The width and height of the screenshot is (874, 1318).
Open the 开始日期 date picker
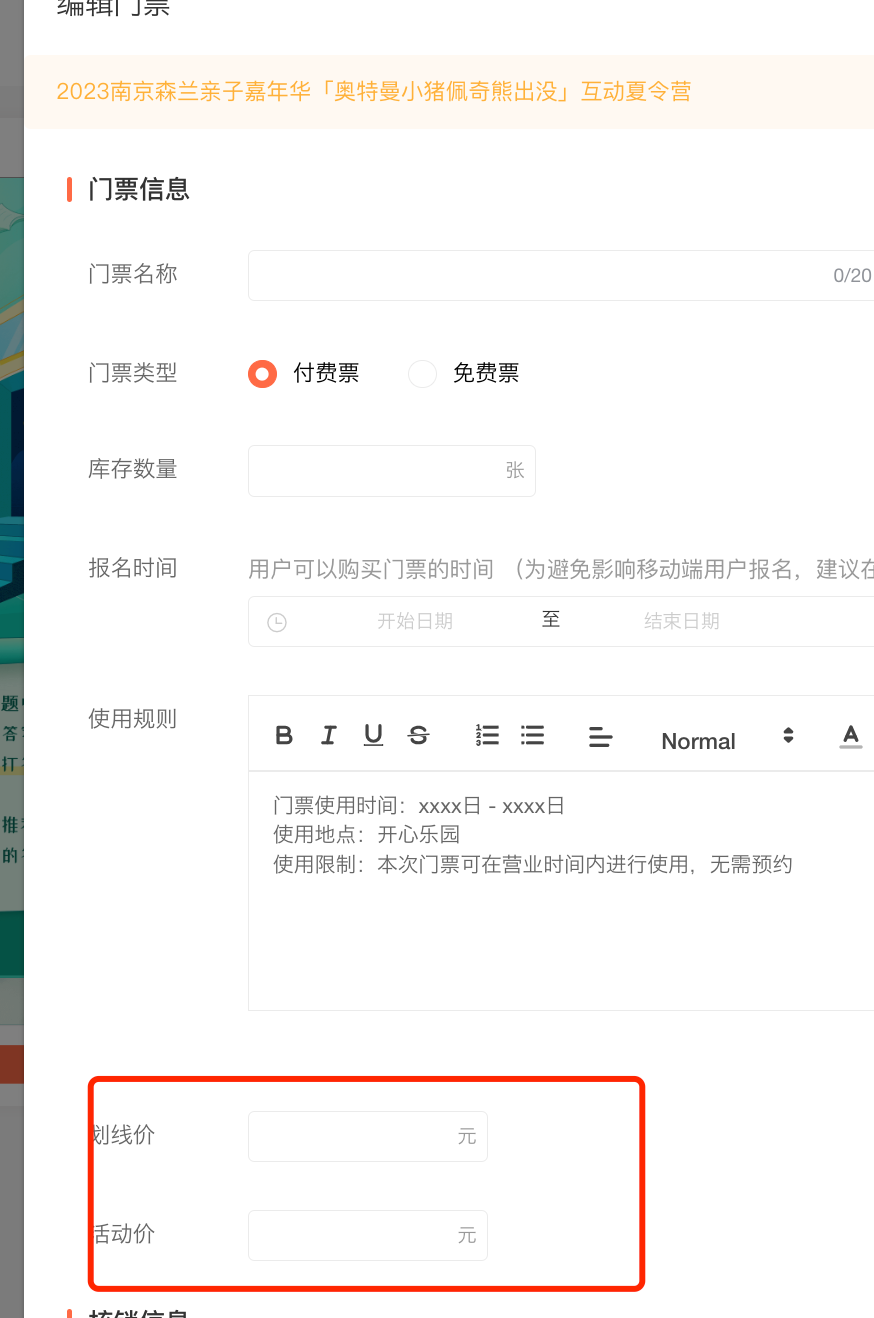pos(414,621)
